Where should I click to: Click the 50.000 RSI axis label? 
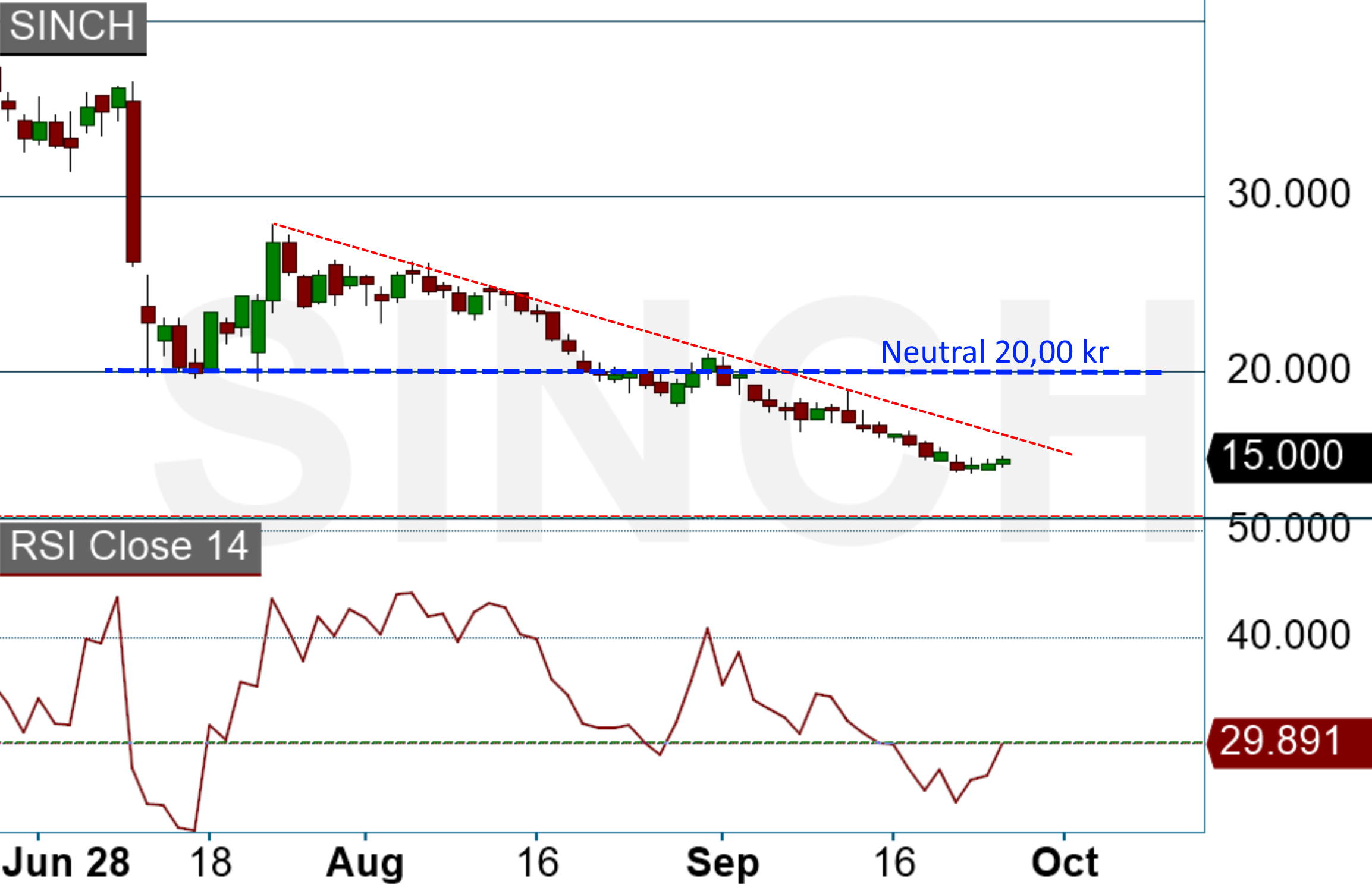pyautogui.click(x=1289, y=528)
